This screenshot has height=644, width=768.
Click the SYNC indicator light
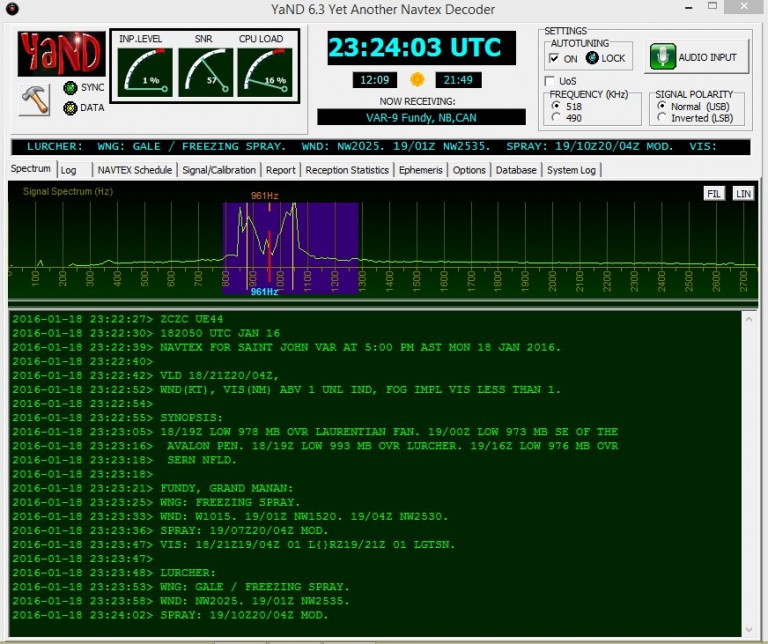pos(70,88)
